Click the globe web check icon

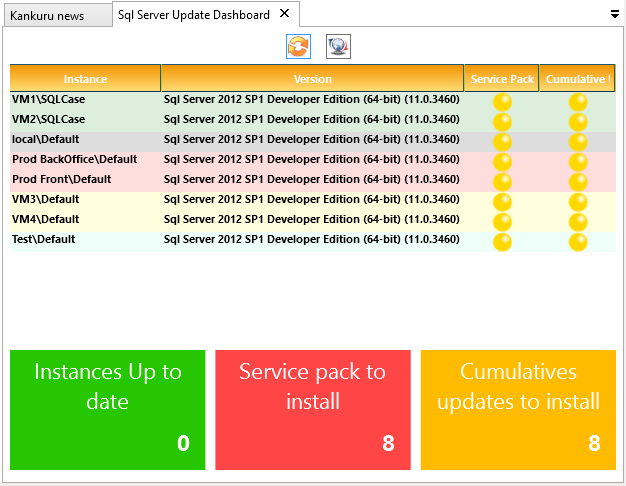pyautogui.click(x=338, y=46)
